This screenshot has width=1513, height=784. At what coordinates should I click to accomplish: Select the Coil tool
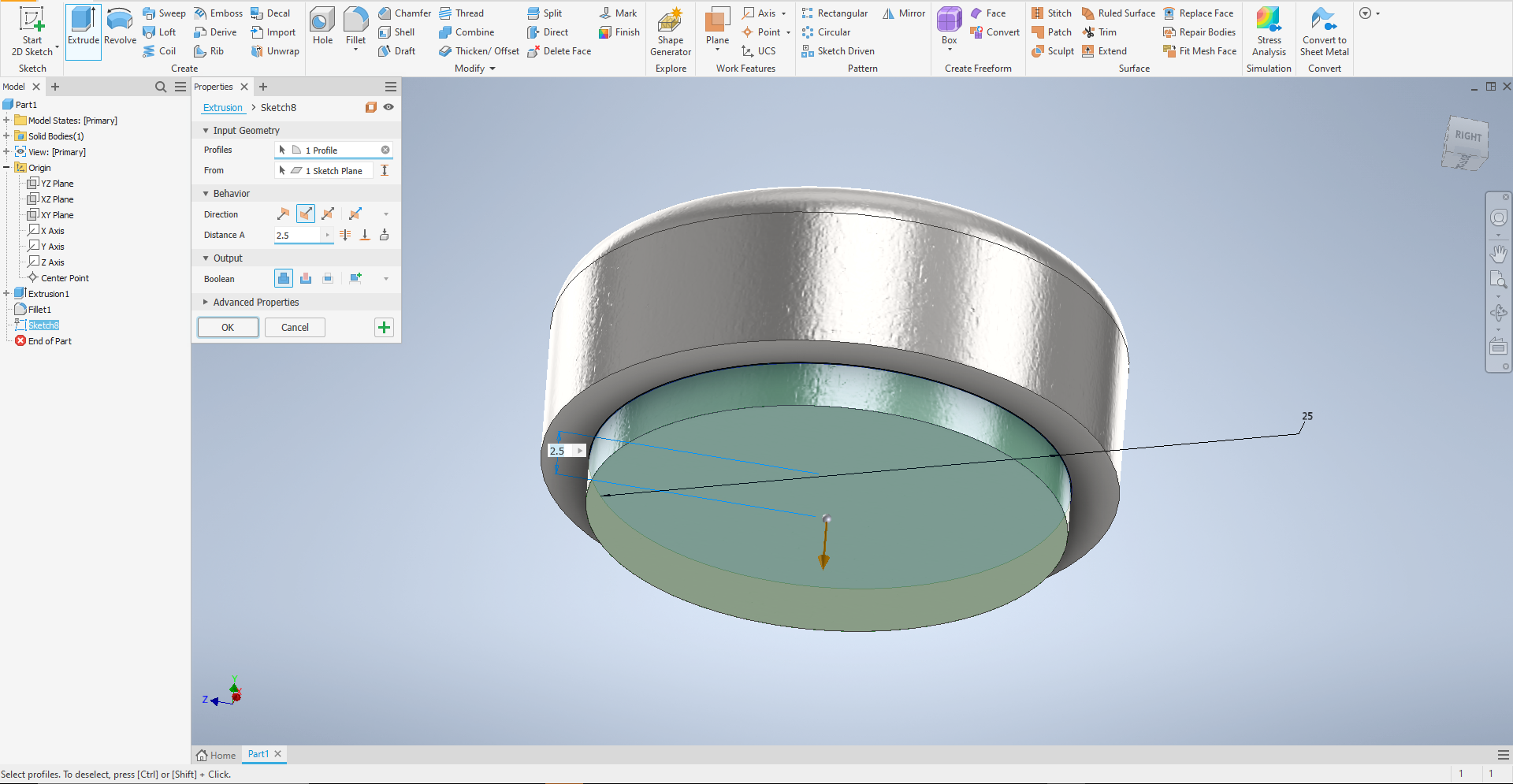point(159,51)
